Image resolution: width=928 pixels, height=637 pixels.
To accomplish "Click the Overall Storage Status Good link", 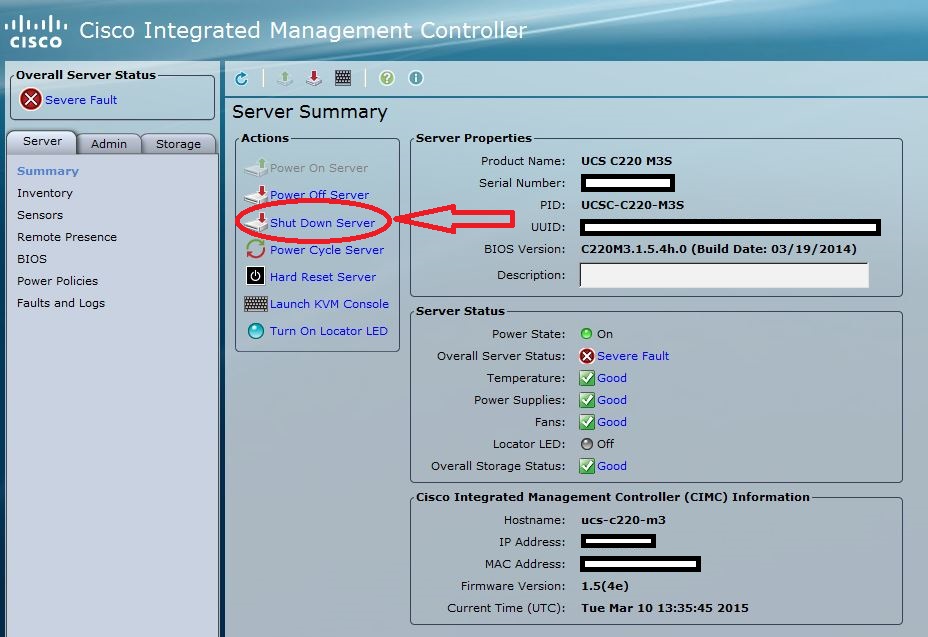I will pos(612,466).
